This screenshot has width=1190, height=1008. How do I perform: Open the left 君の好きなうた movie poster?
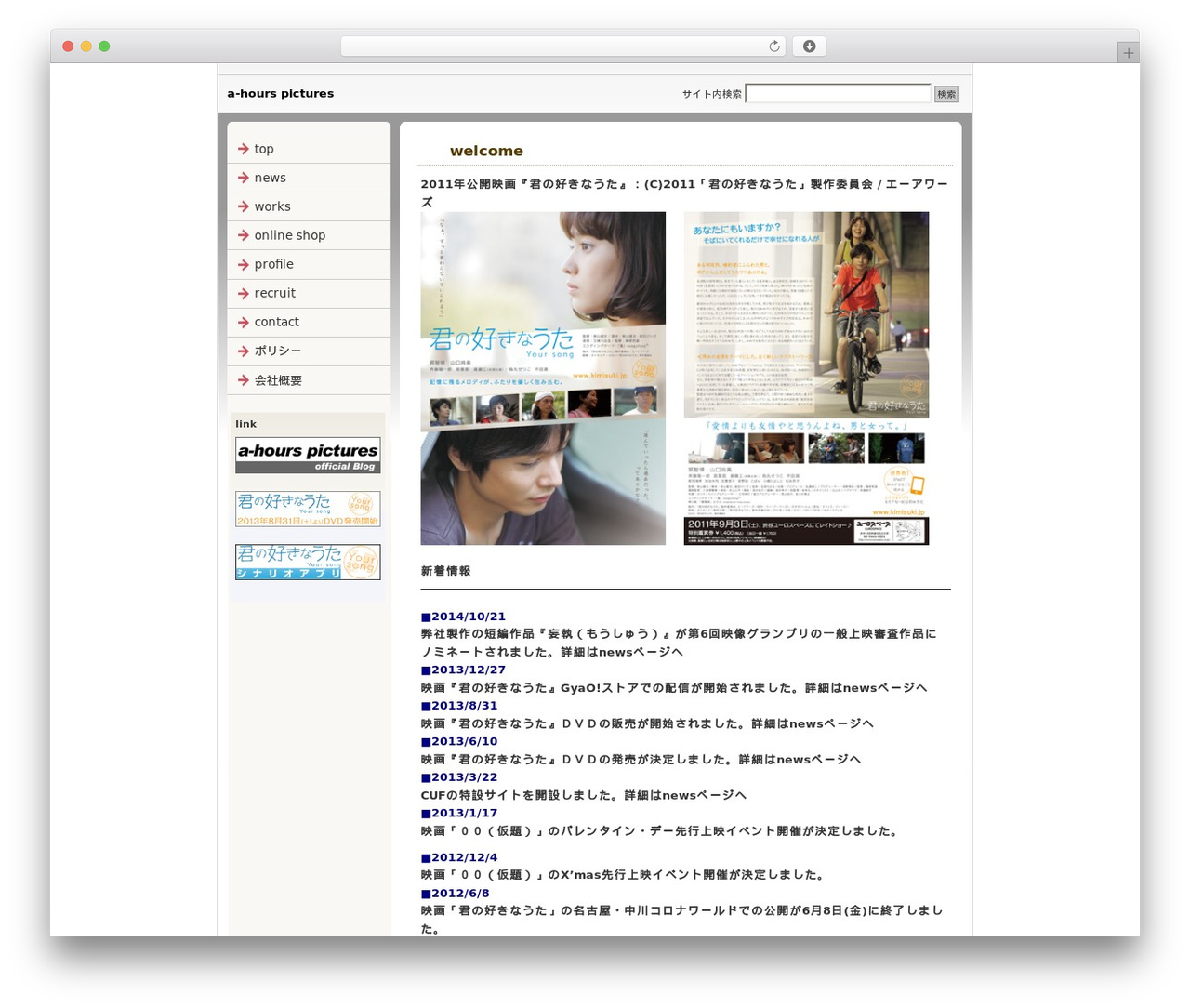543,378
